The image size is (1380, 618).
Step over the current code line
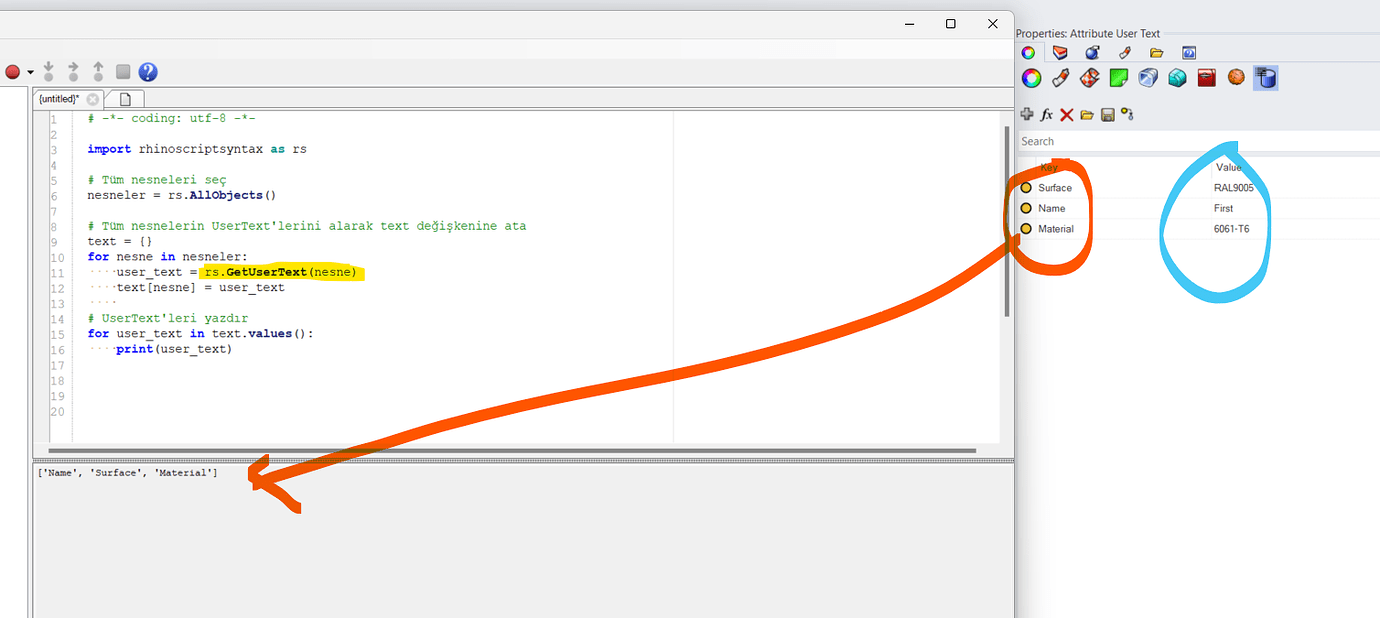[x=72, y=72]
